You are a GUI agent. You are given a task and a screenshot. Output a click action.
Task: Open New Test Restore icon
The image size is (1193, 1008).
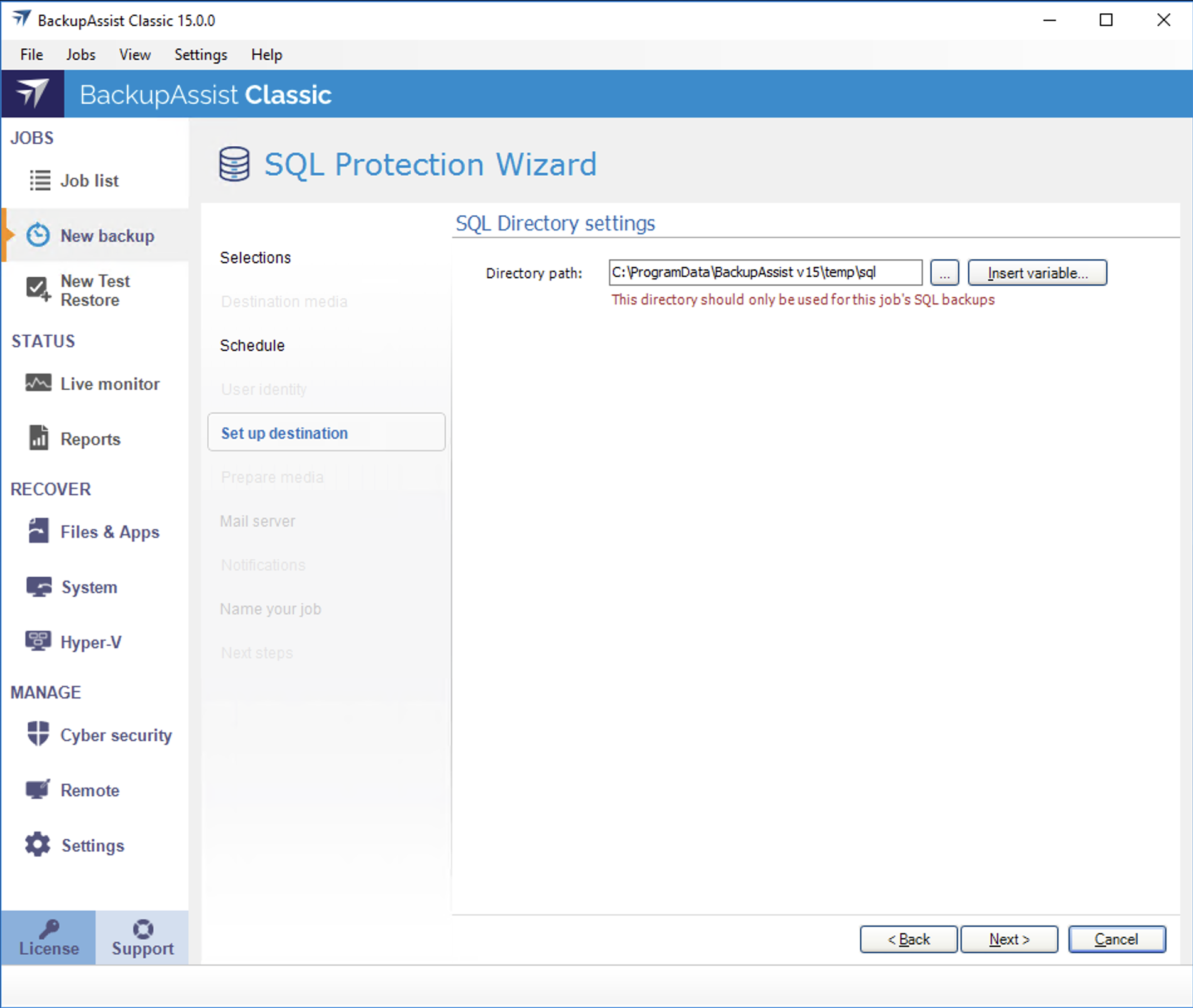point(38,289)
